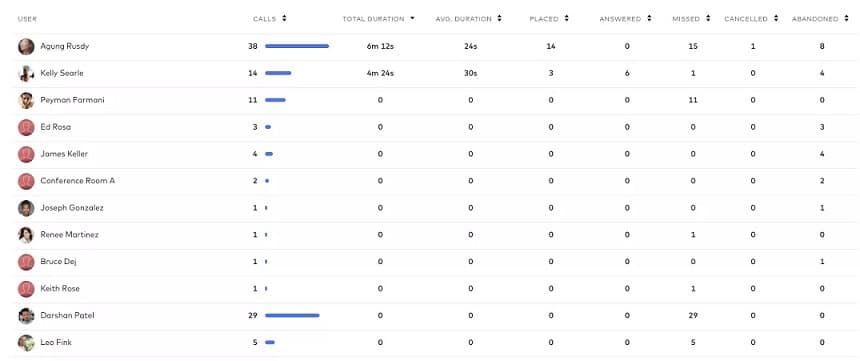Sort by Total Duration arrow
The image size is (860, 361).
click(x=412, y=19)
